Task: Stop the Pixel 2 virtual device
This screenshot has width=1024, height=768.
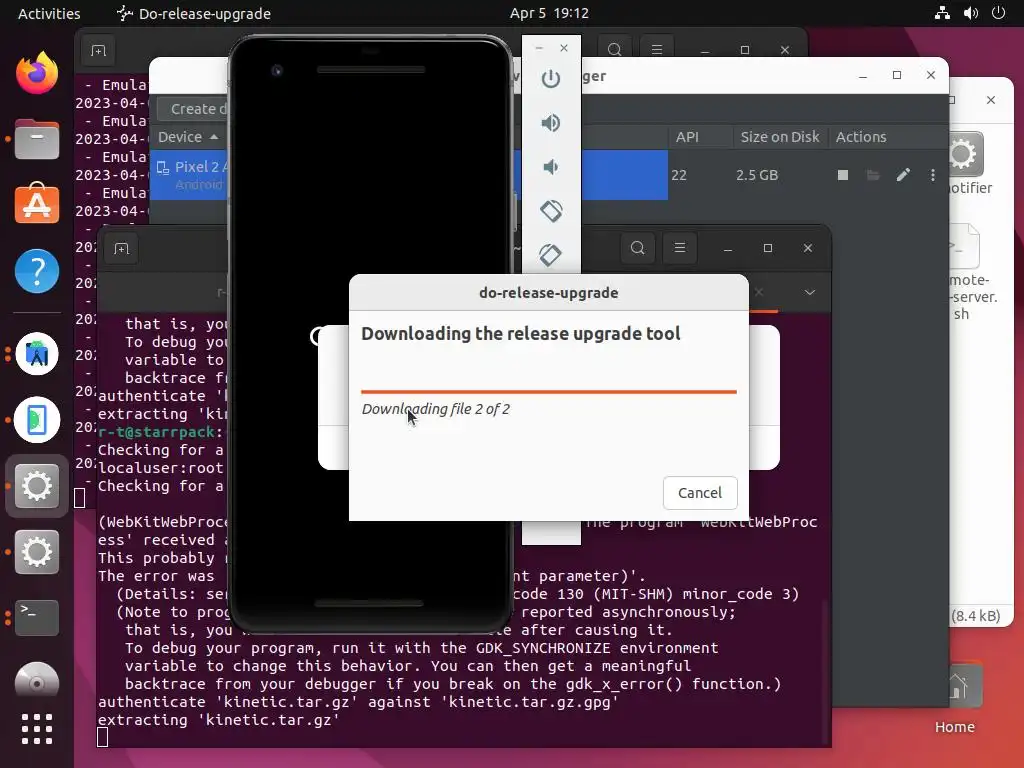Action: click(x=842, y=175)
